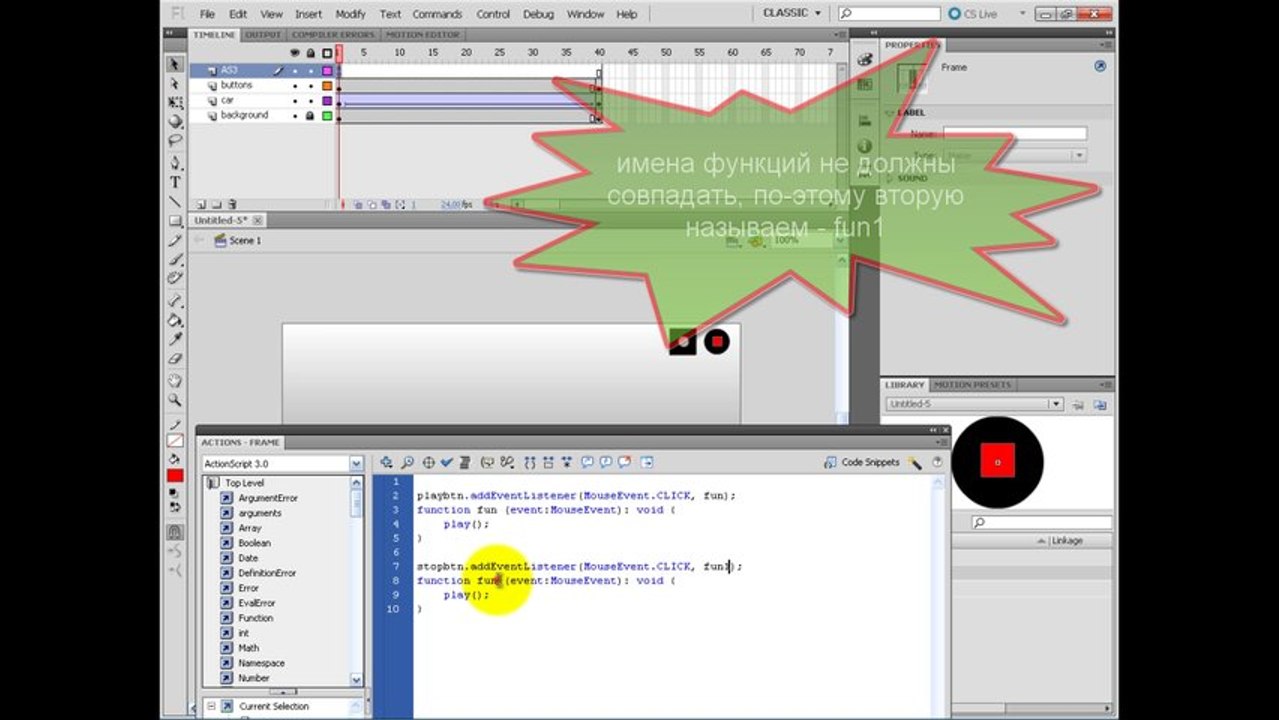Toggle lock dot on car layer
1279x720 pixels.
(x=310, y=101)
